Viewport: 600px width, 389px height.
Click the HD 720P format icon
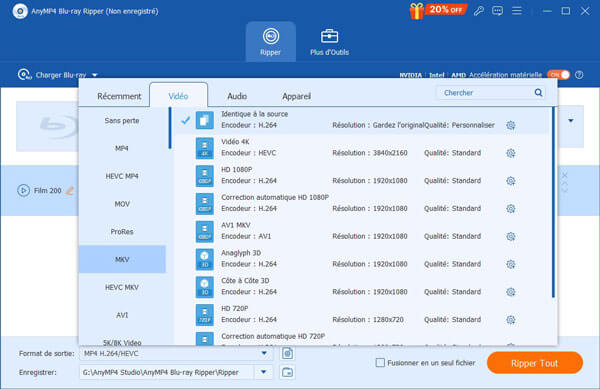(205, 315)
